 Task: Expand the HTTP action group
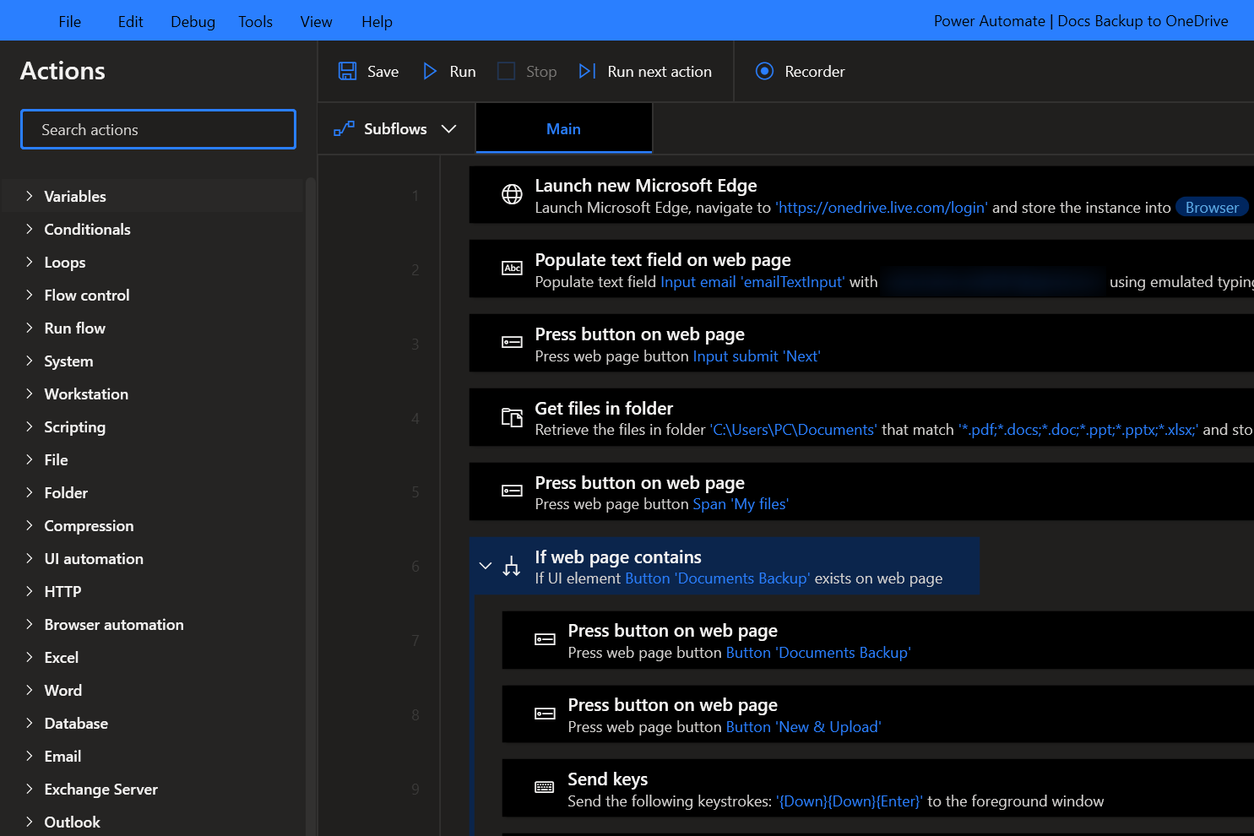29,592
